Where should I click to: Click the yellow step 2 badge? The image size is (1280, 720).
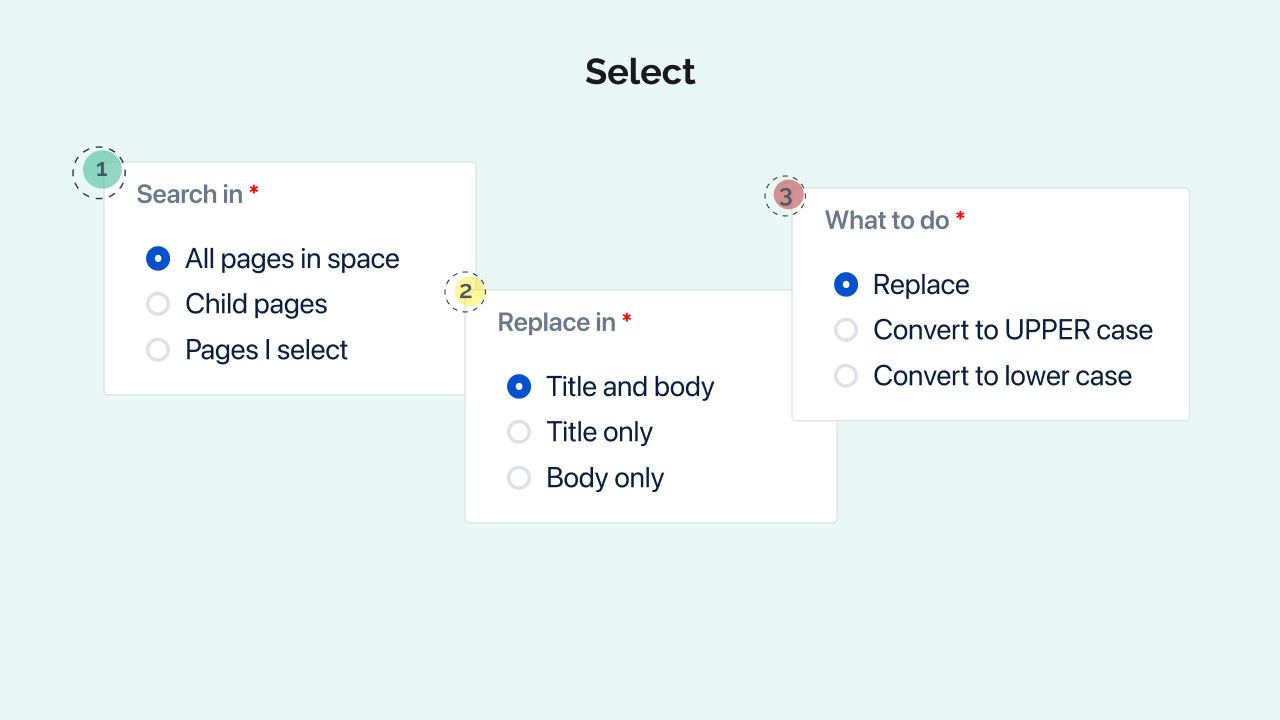465,292
